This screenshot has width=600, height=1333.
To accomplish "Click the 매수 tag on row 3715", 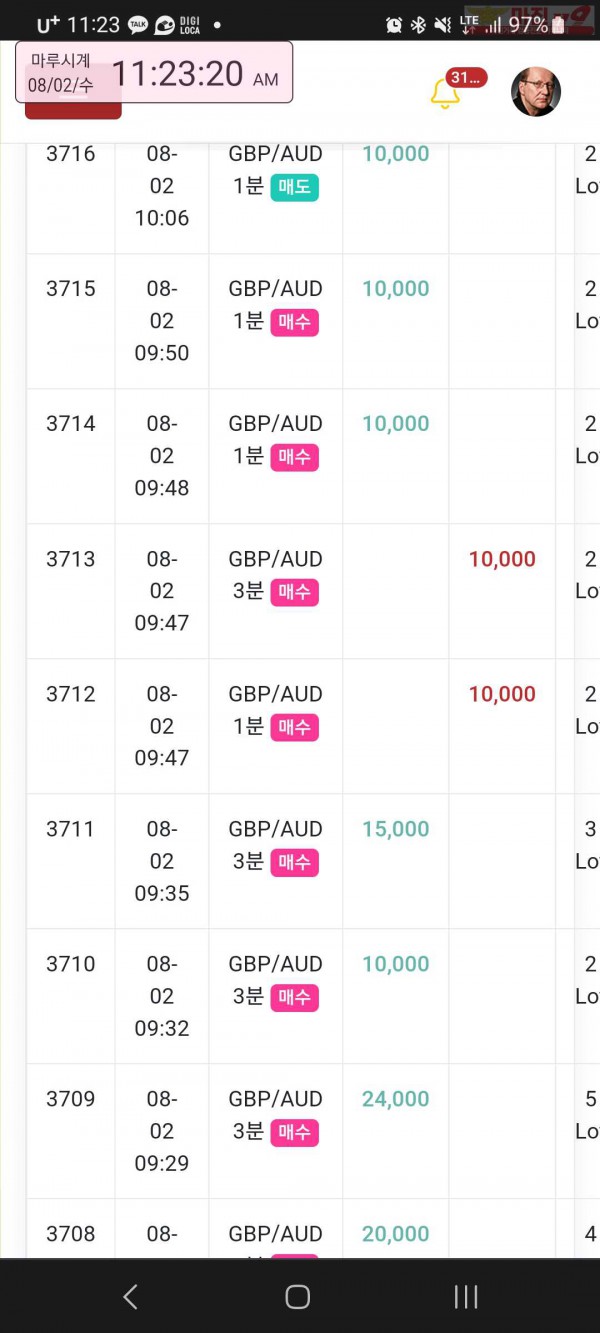I will (x=294, y=322).
